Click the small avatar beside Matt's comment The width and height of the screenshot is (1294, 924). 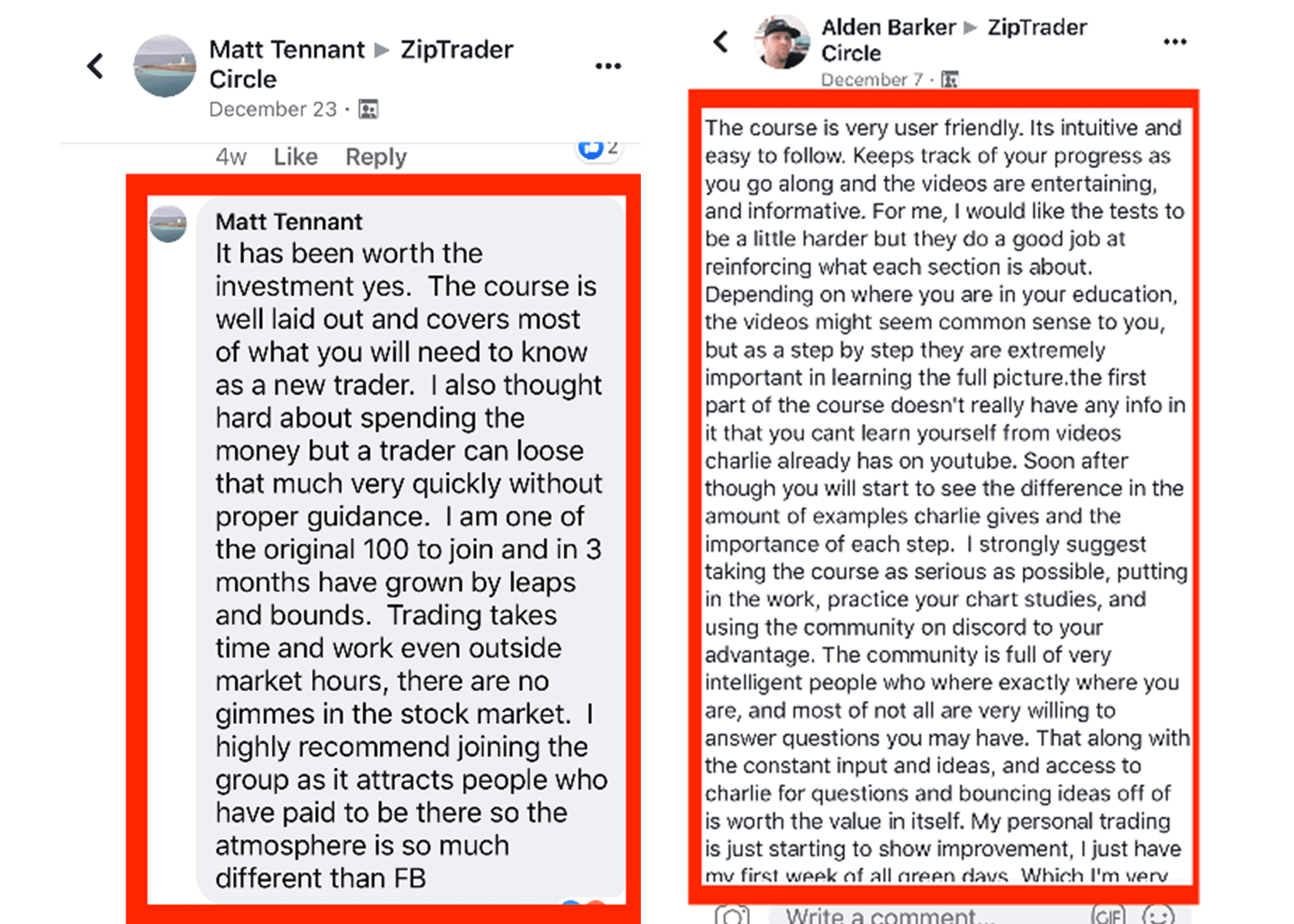point(168,223)
